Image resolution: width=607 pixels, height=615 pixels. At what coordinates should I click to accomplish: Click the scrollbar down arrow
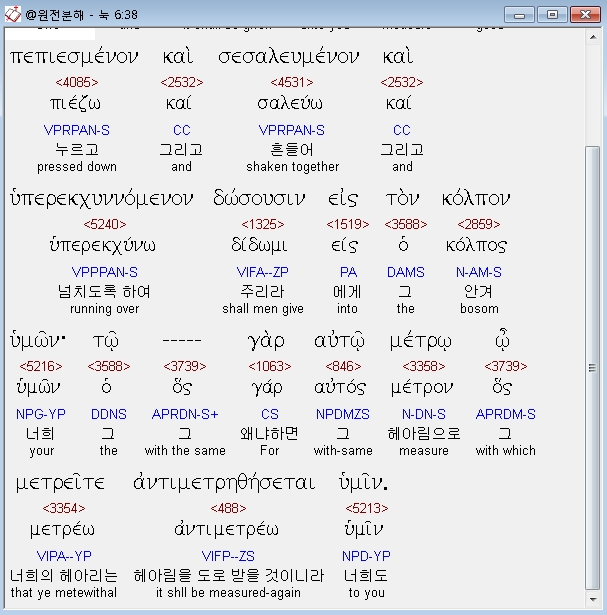click(593, 599)
